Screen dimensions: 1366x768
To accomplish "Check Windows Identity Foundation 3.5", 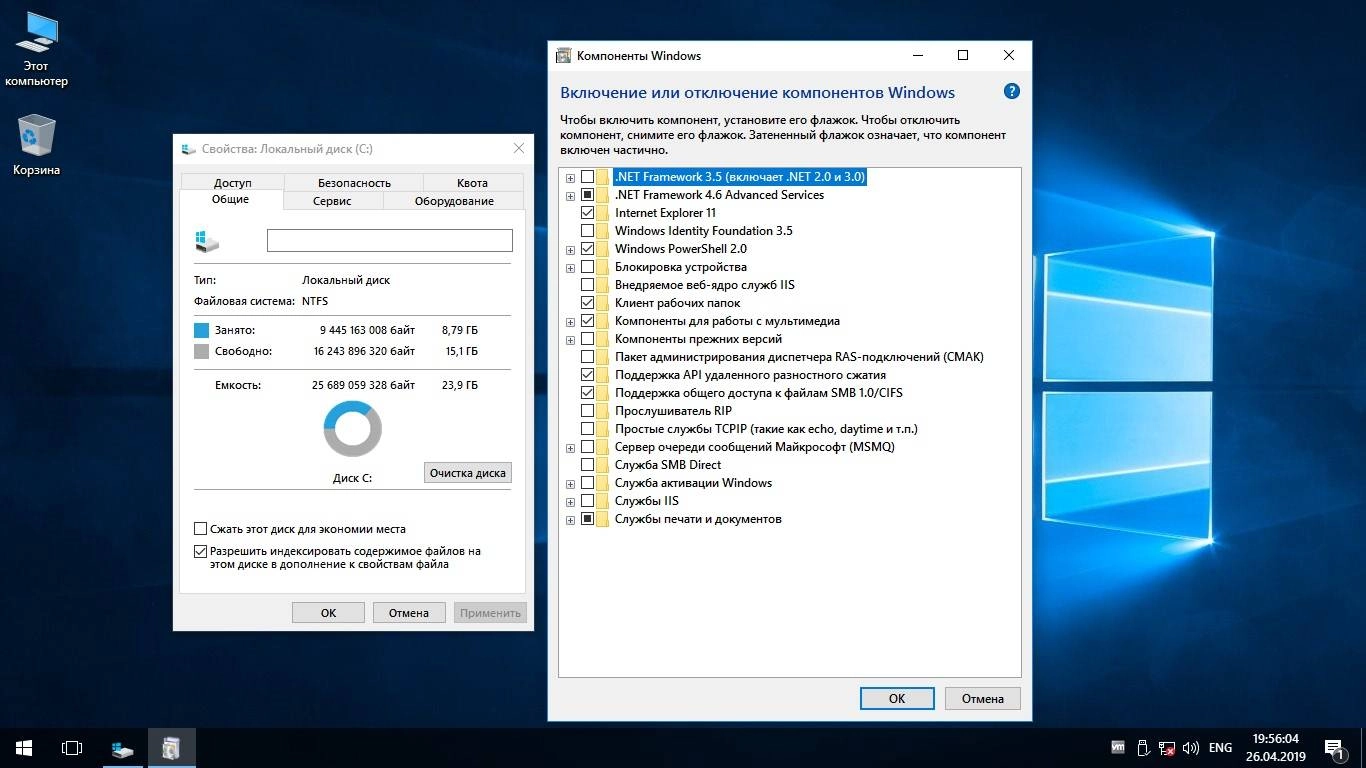I will tap(587, 231).
